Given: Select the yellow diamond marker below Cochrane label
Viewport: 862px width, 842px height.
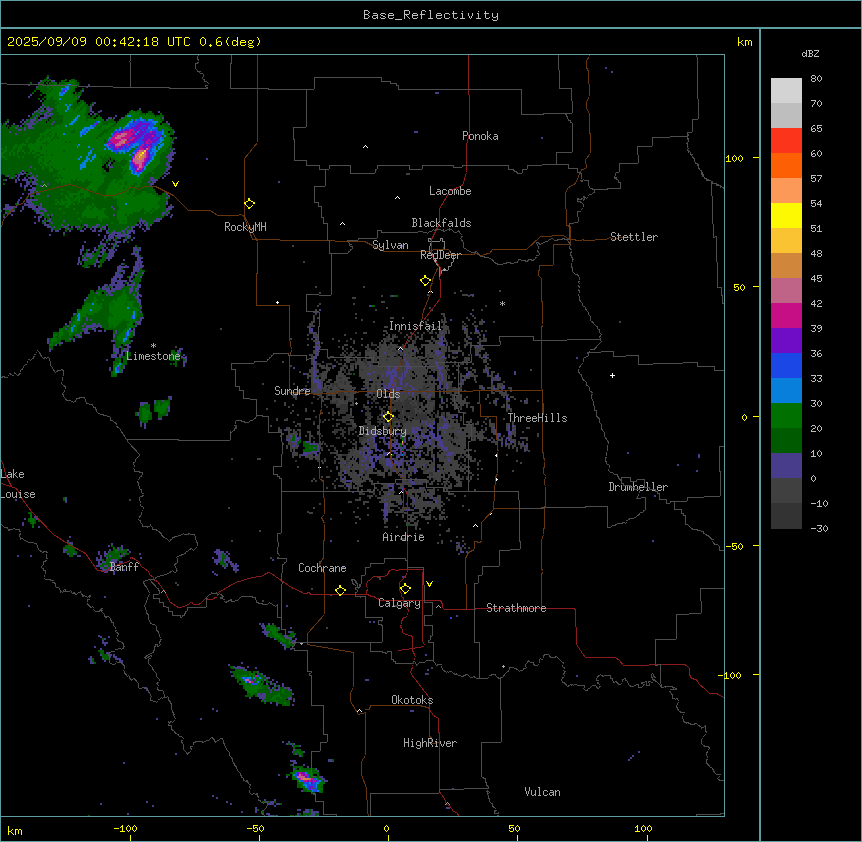Looking at the screenshot, I should 340,590.
